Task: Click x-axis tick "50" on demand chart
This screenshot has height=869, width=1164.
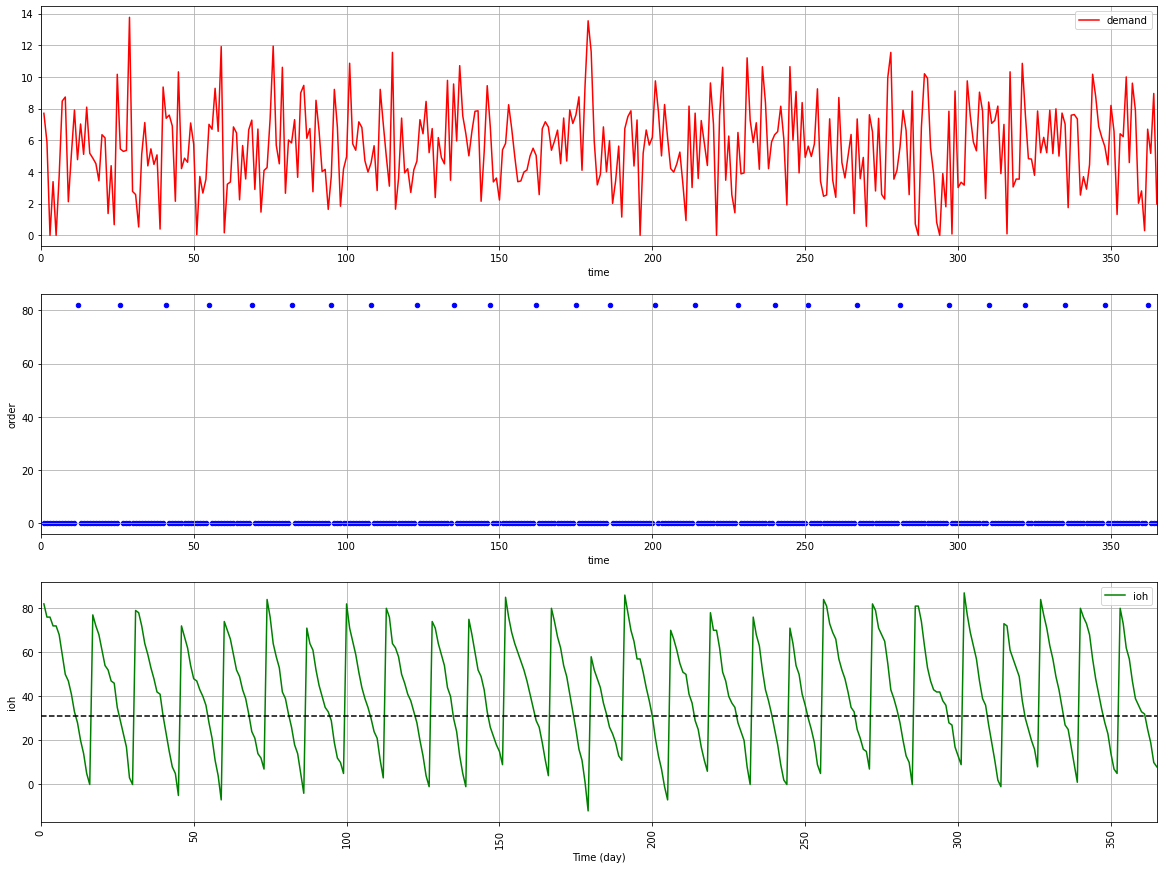Action: point(194,258)
